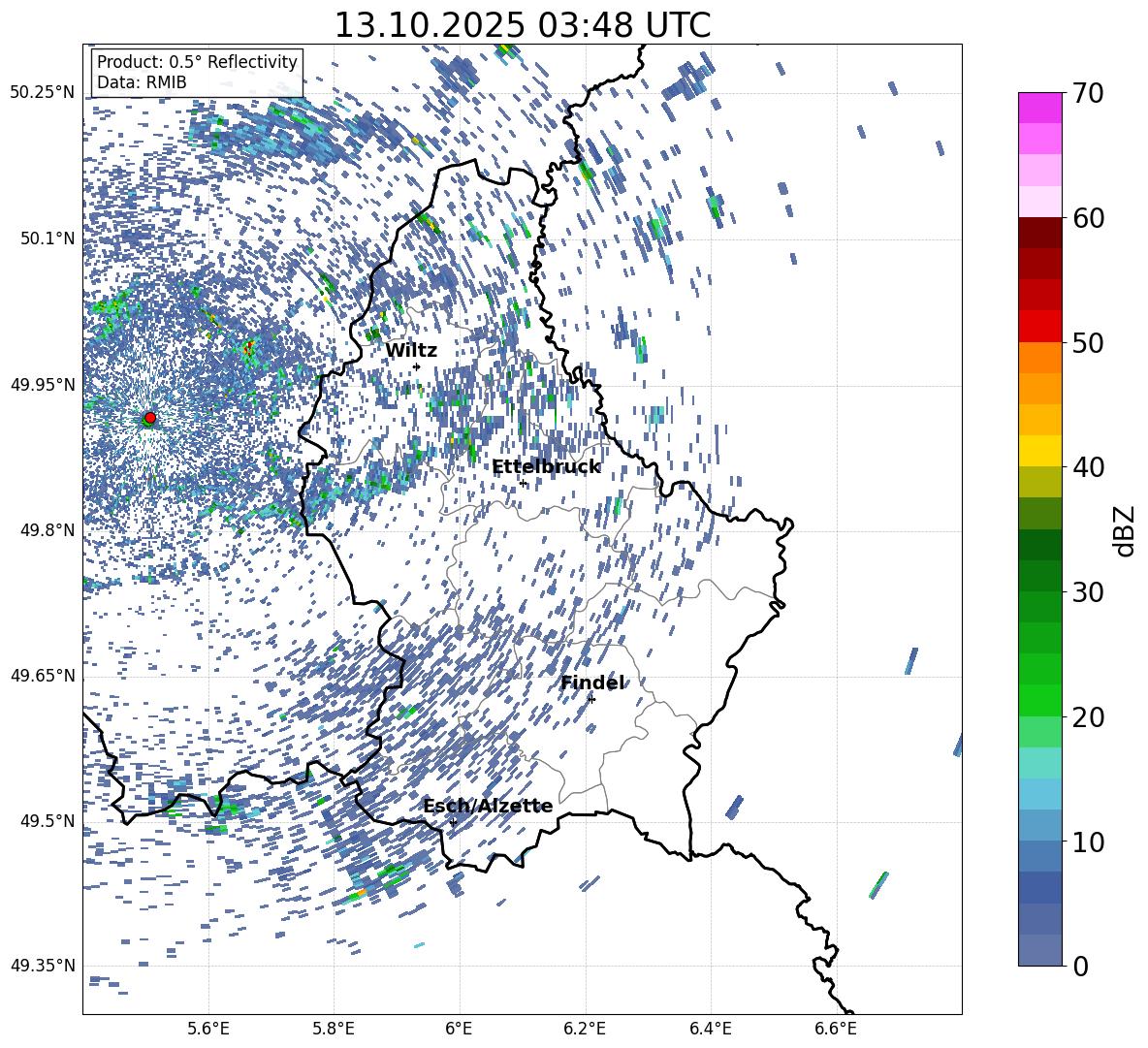Click the Ettelbruck location cross marker

[x=523, y=483]
